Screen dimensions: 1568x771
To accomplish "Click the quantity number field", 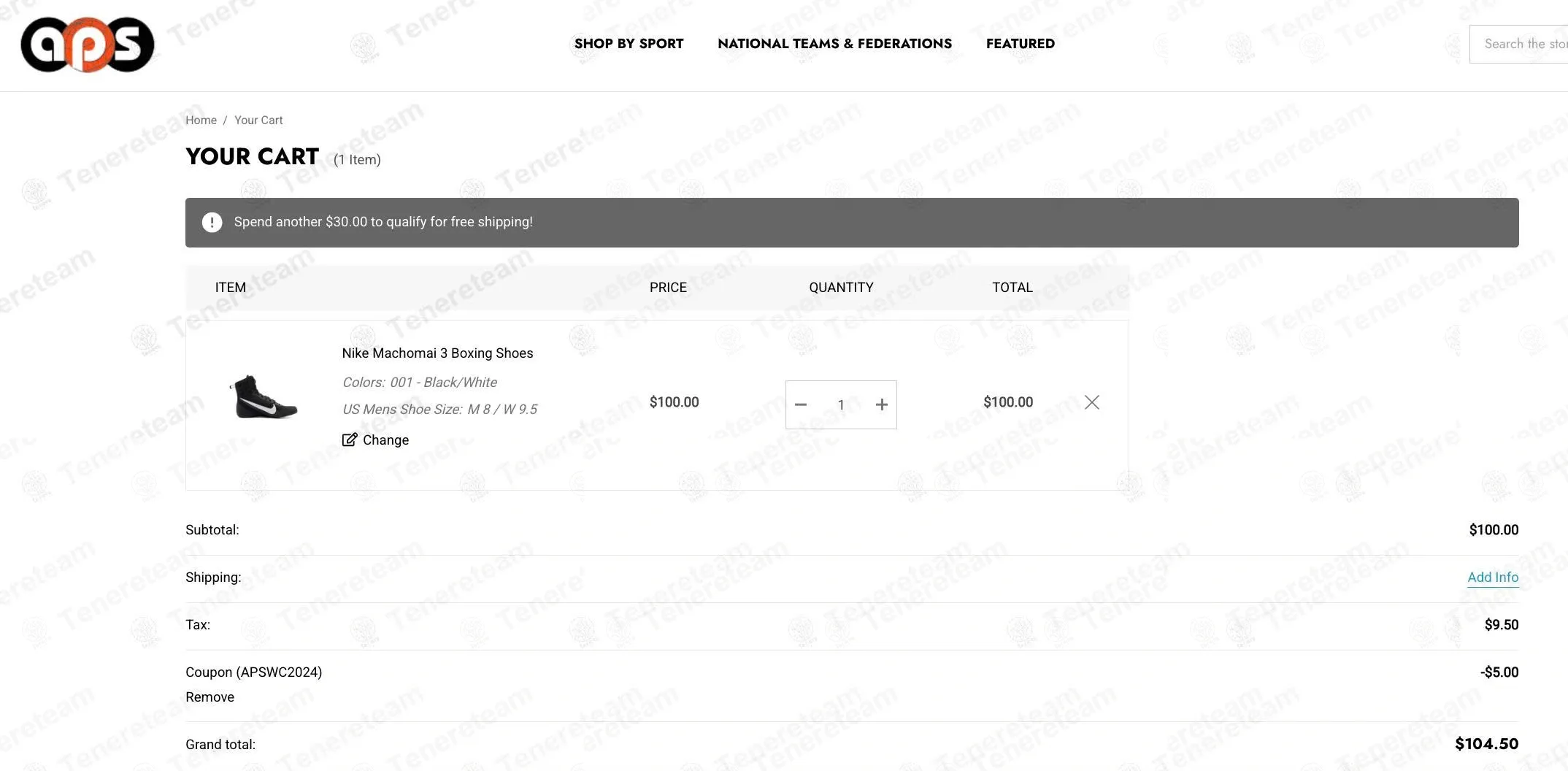I will tap(841, 404).
